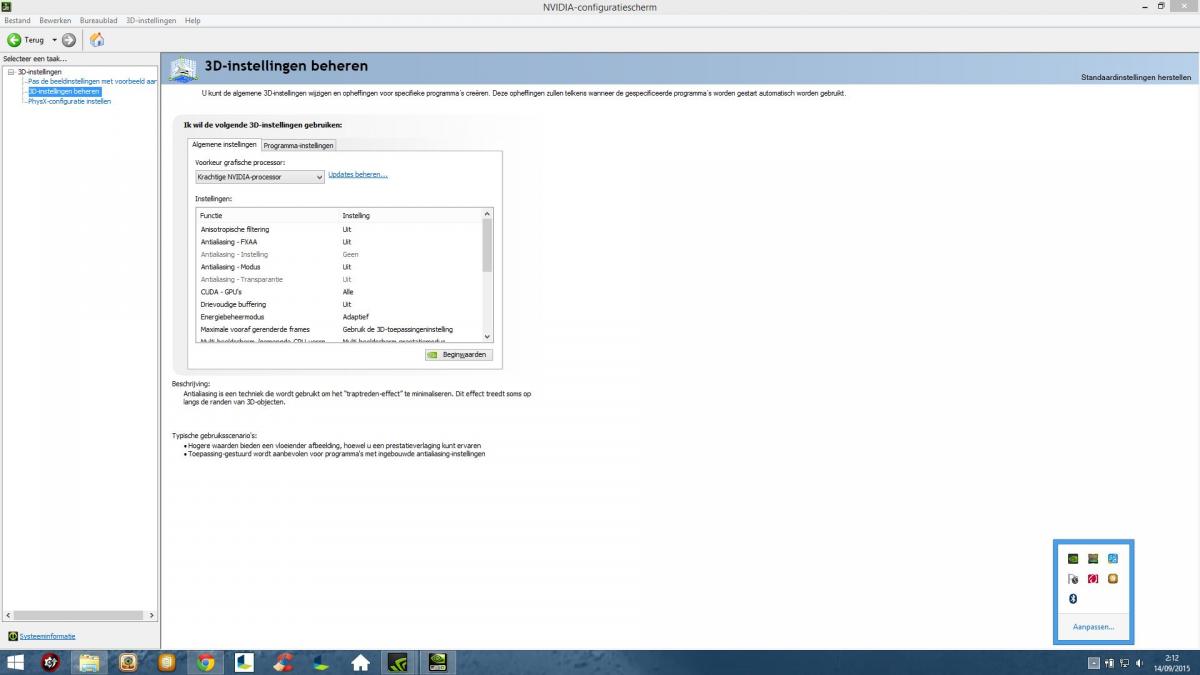Select PhysX-configuratie instellen
This screenshot has width=1200, height=675.
click(69, 101)
